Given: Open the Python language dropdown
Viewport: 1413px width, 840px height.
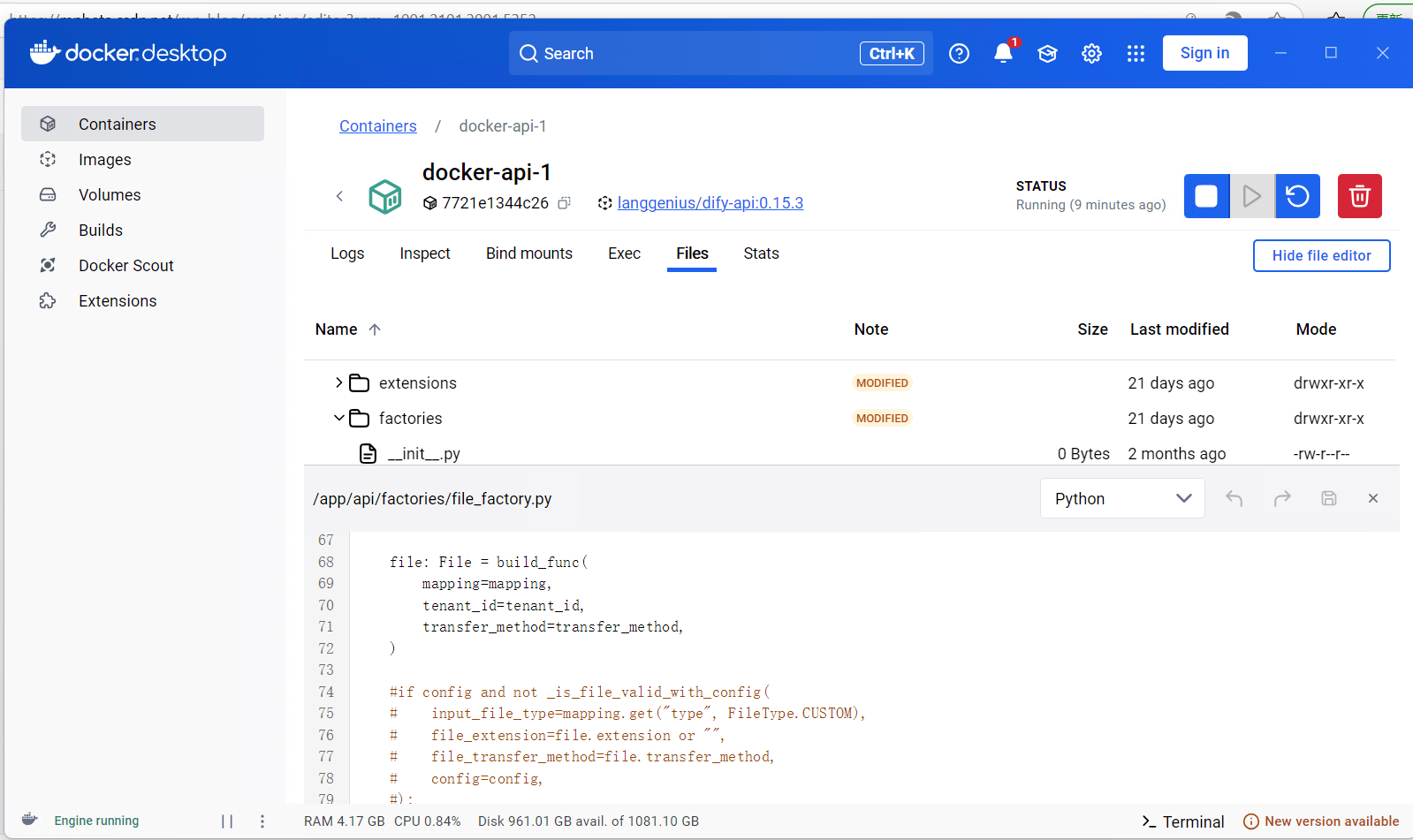Looking at the screenshot, I should (x=1122, y=498).
